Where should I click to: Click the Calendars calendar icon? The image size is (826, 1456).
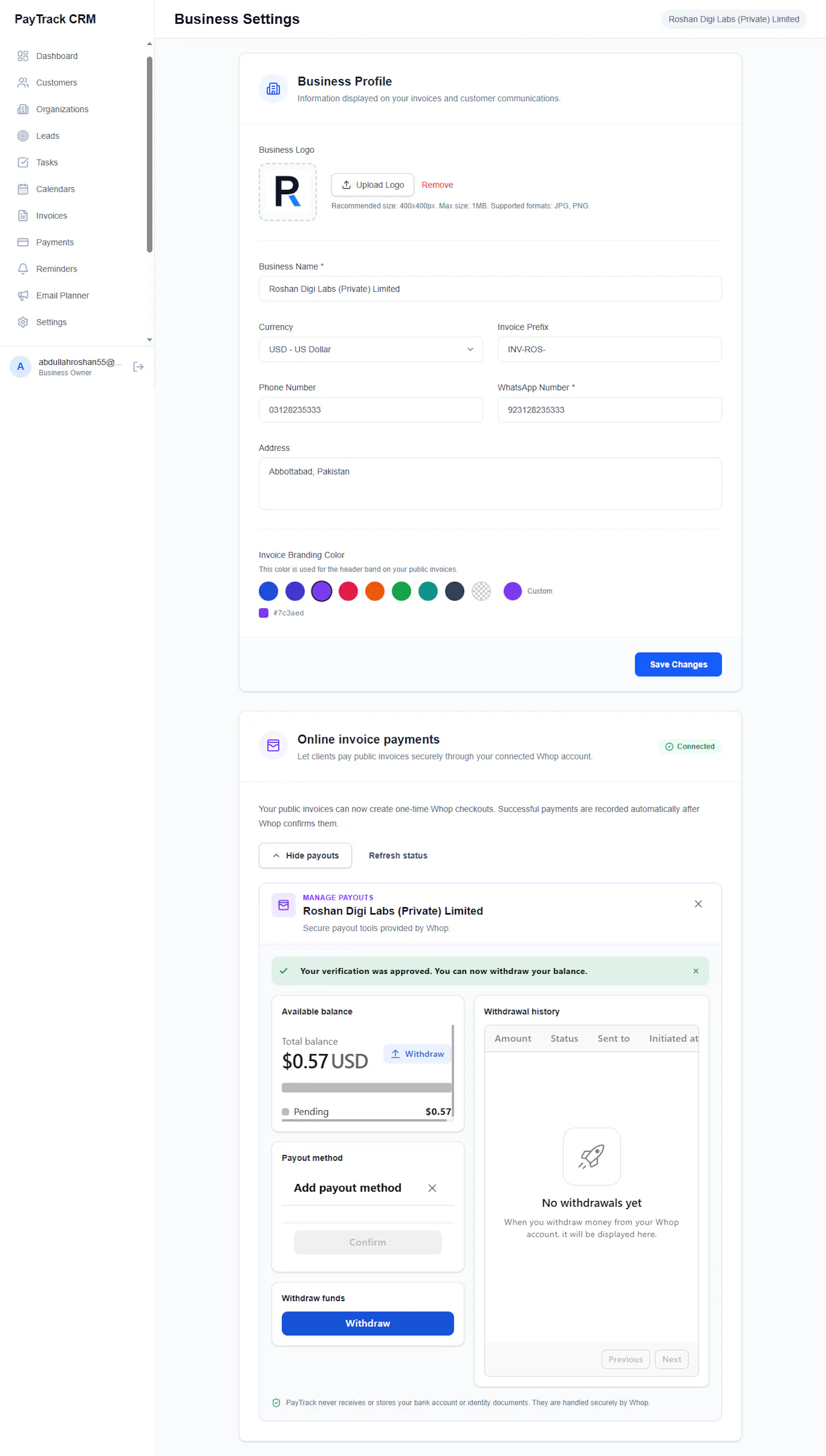coord(23,189)
